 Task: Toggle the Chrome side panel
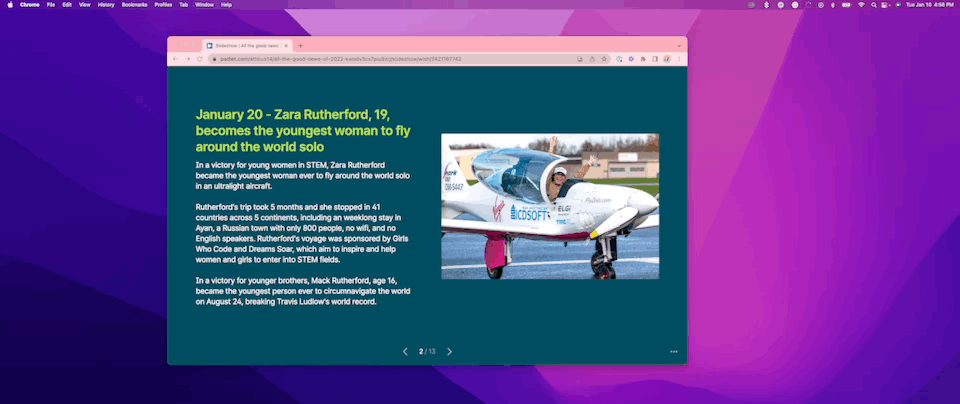tap(654, 59)
